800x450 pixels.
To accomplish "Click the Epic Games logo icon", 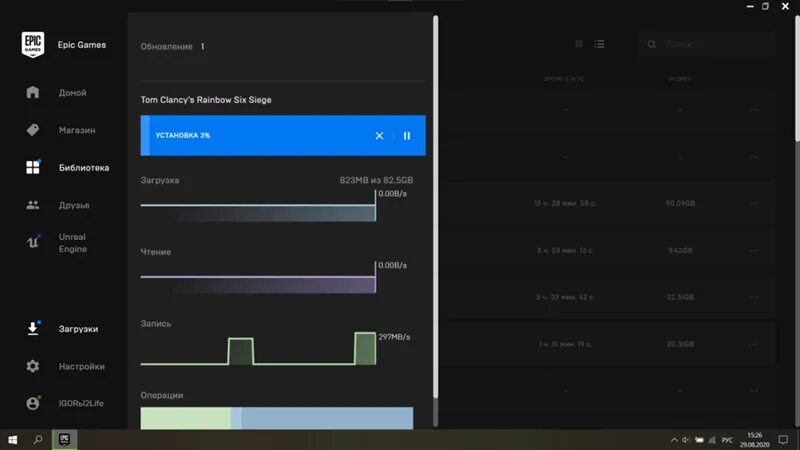I will tap(33, 44).
